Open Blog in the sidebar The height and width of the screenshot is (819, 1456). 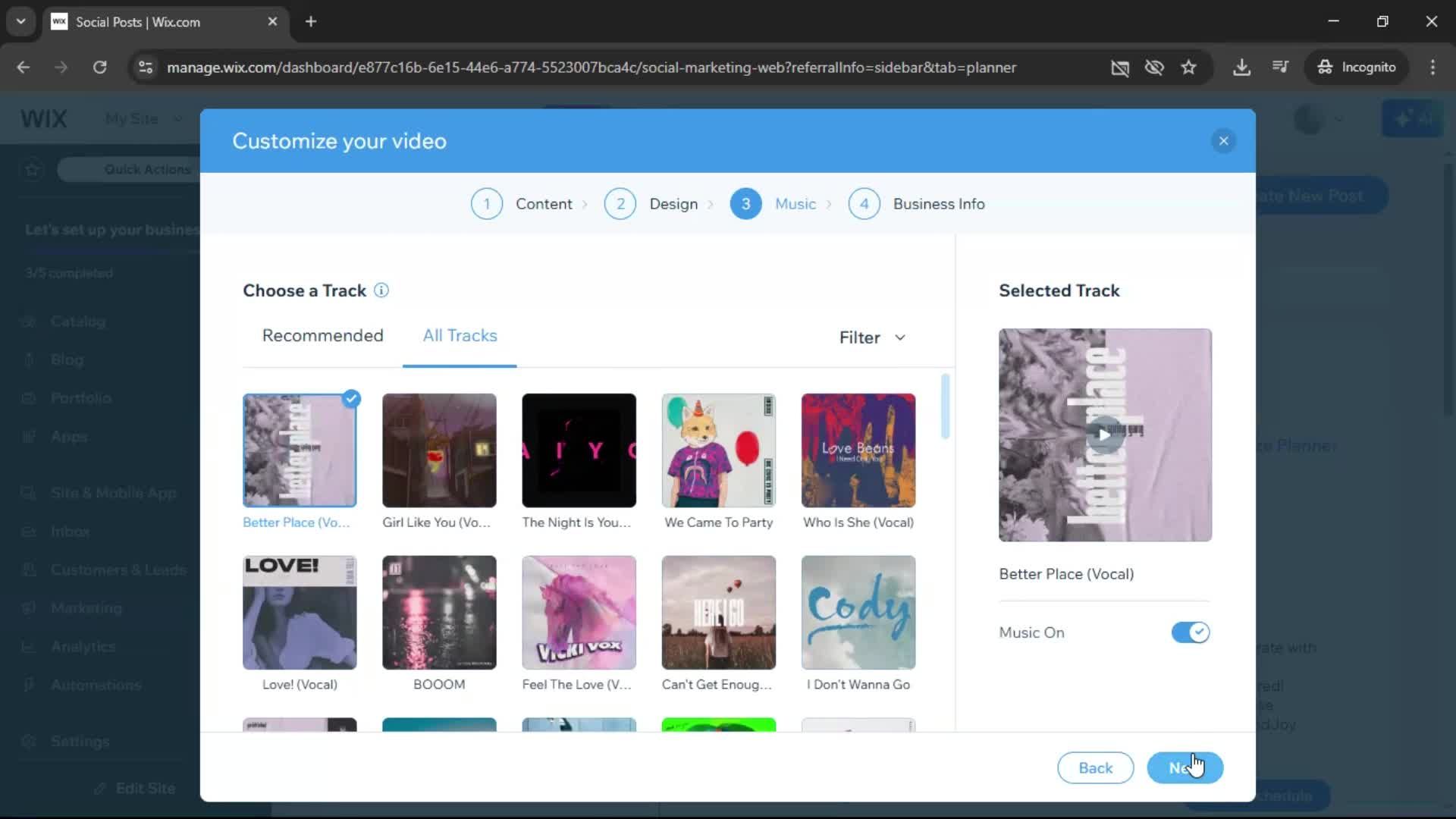(67, 359)
